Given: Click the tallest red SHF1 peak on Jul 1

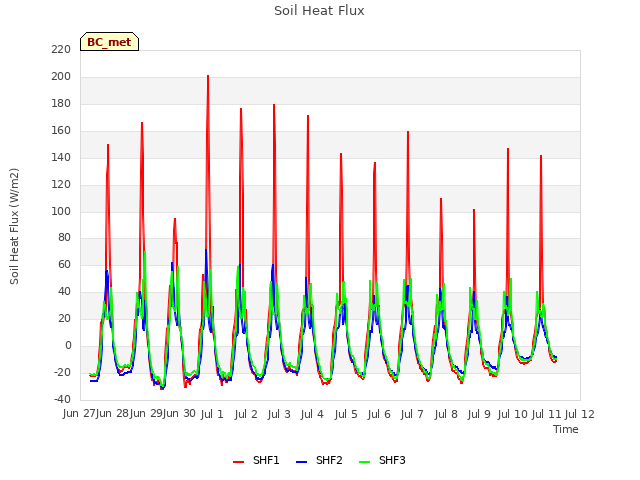Looking at the screenshot, I should pyautogui.click(x=208, y=76).
